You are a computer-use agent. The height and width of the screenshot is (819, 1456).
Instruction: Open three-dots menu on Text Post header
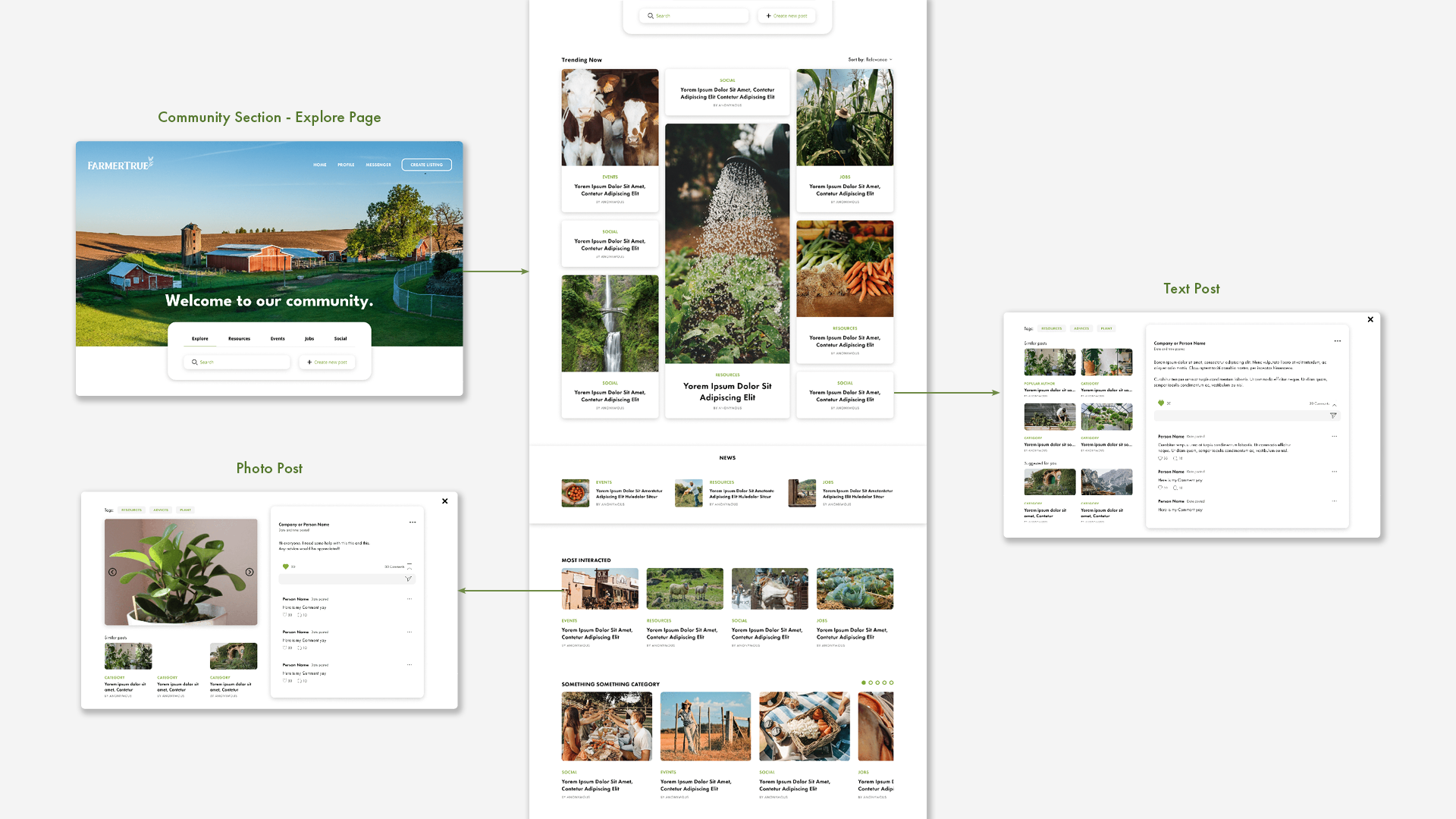pyautogui.click(x=1337, y=341)
